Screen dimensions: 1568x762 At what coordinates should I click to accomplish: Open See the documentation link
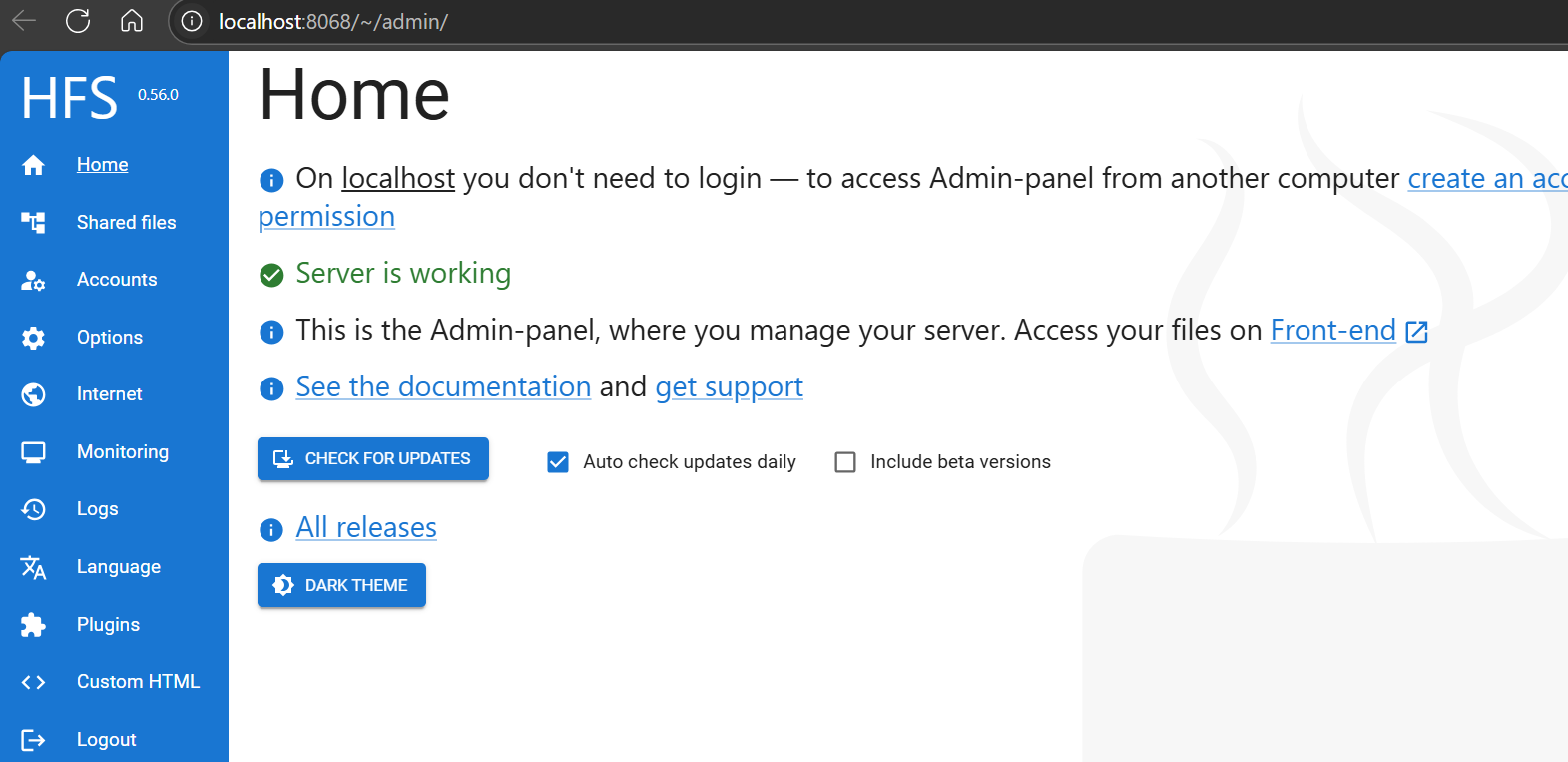coord(443,386)
